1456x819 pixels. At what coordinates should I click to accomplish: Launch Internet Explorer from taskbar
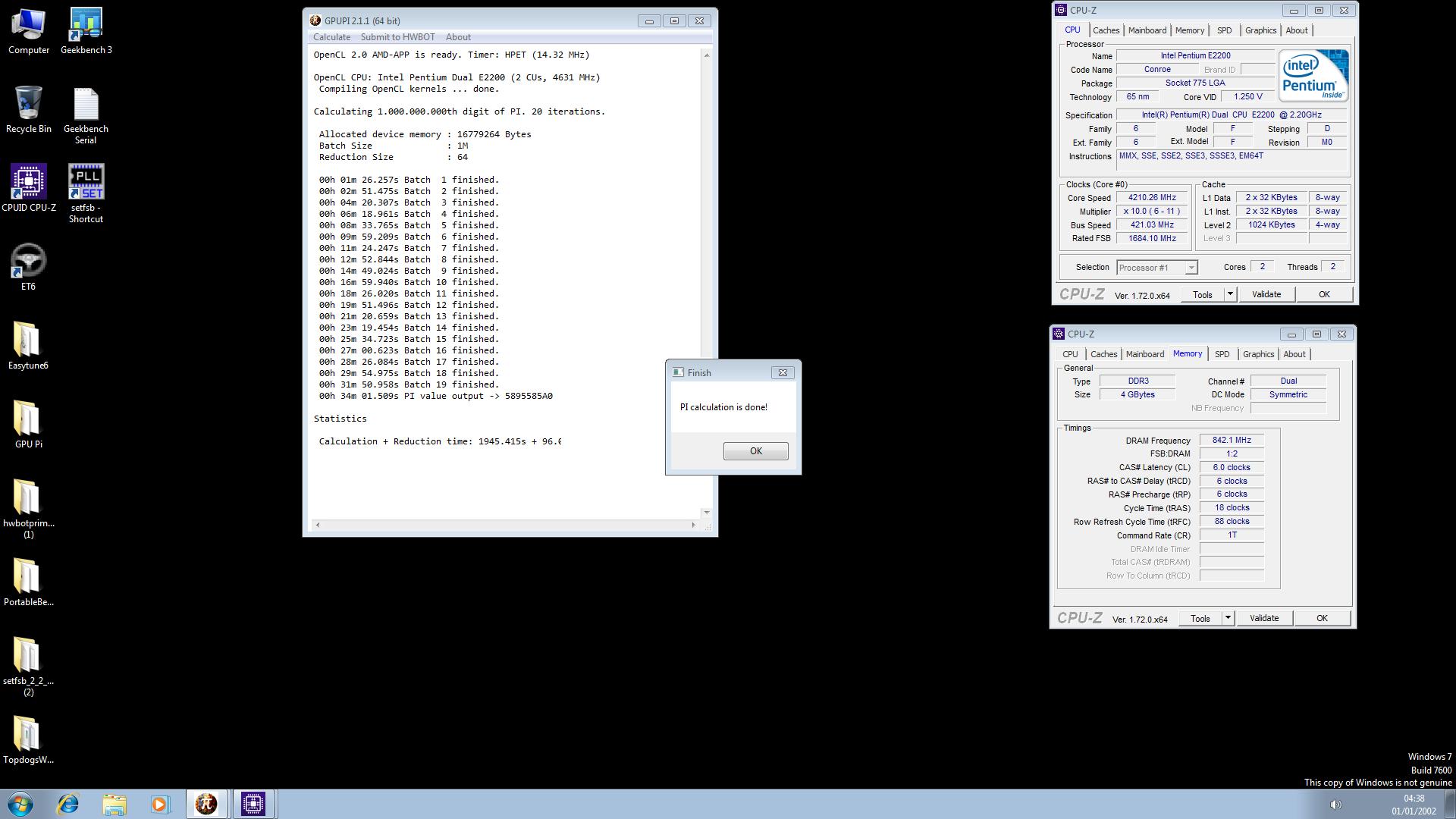pos(68,804)
